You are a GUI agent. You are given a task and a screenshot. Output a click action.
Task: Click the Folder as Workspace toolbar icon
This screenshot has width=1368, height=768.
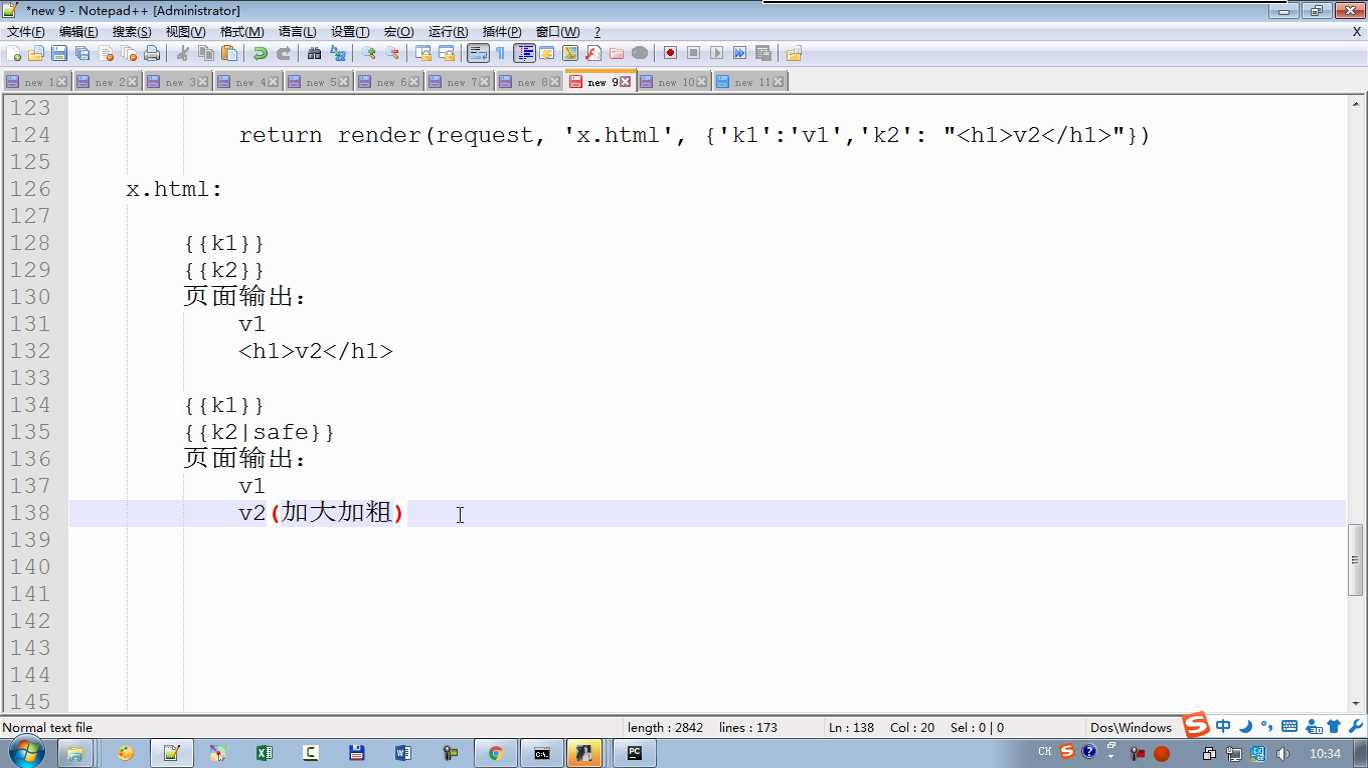click(x=616, y=53)
